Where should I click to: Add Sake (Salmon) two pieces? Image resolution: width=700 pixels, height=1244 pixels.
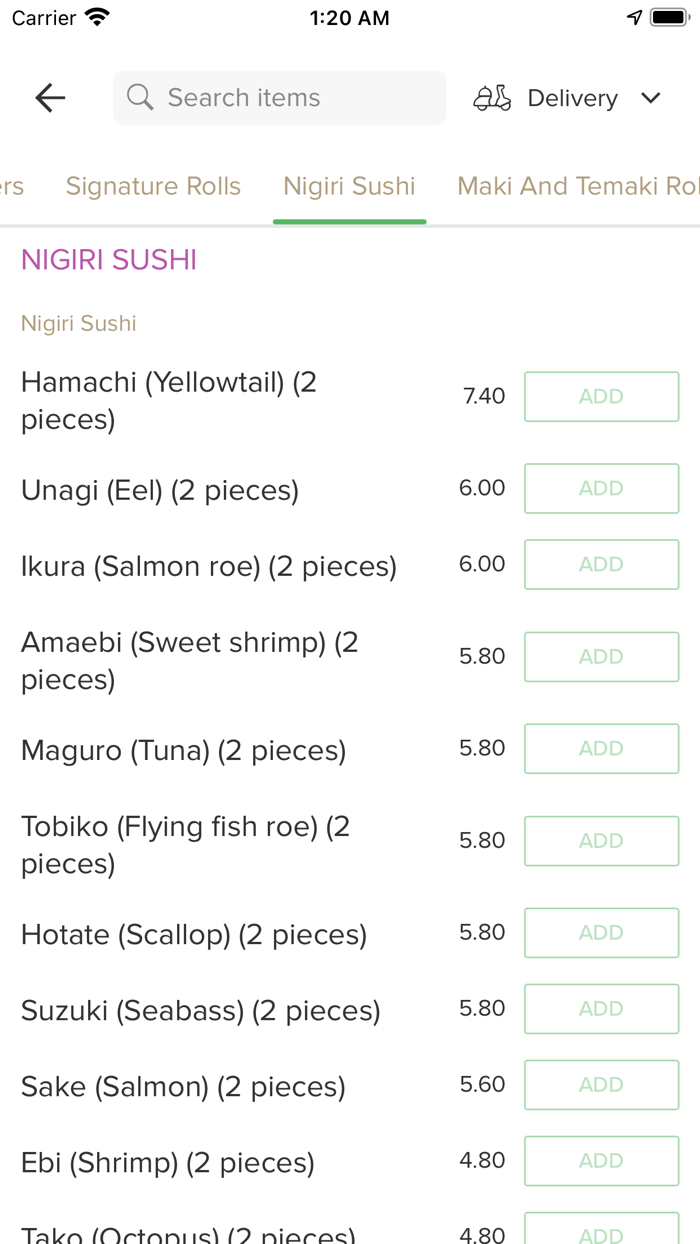(601, 1084)
